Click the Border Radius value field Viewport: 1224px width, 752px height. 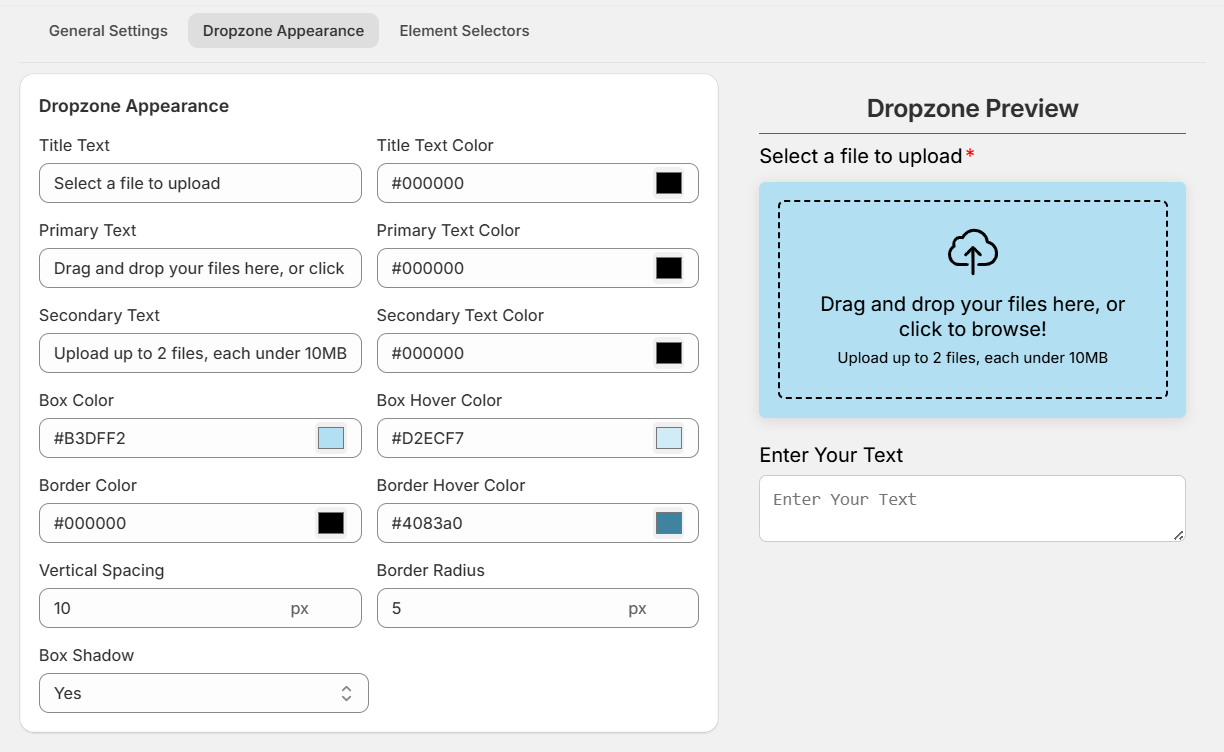(x=538, y=608)
